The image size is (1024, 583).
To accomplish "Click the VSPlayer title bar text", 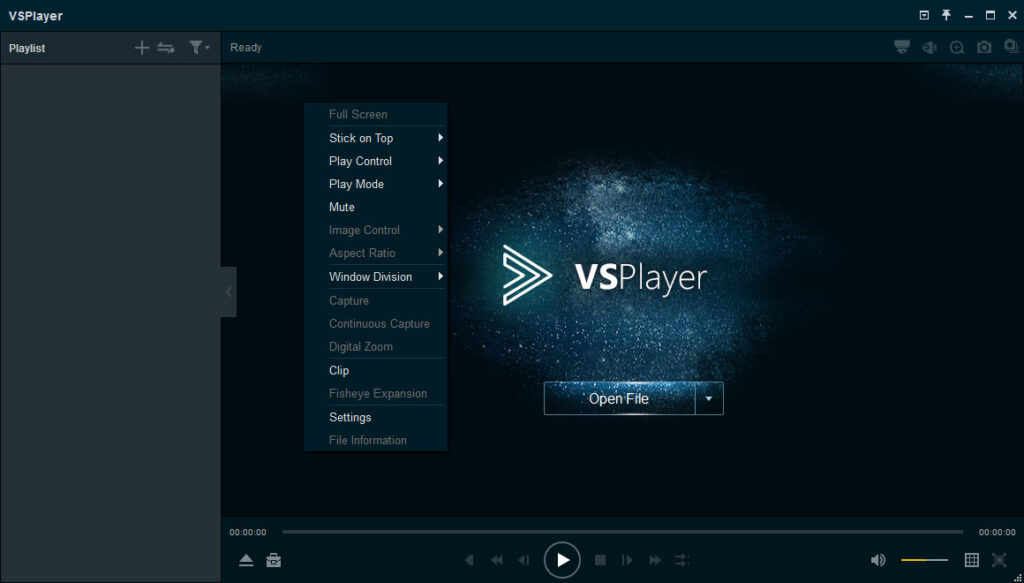I will [35, 16].
